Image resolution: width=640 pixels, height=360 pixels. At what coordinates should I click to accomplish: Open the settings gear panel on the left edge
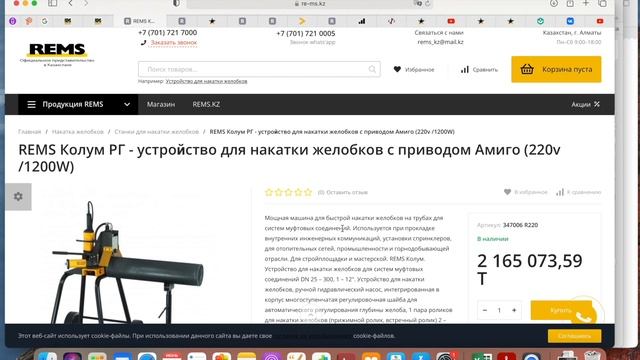point(18,197)
